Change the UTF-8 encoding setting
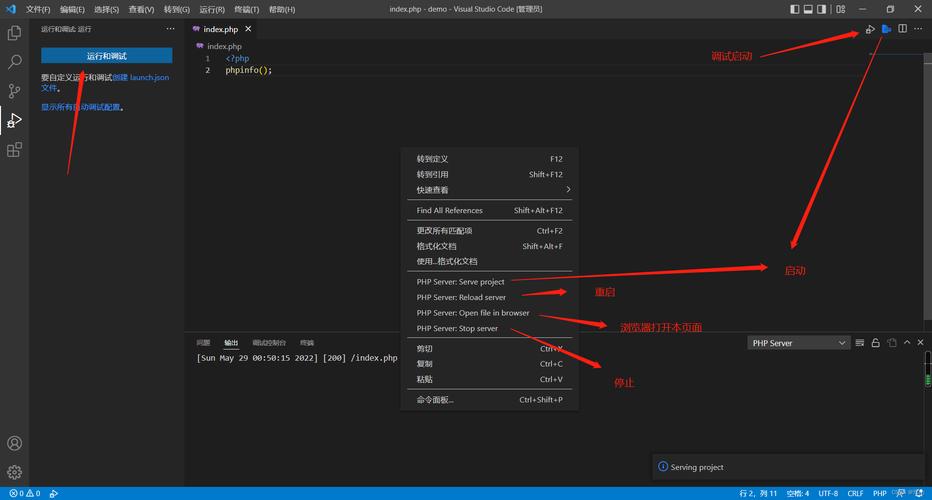 (x=828, y=493)
